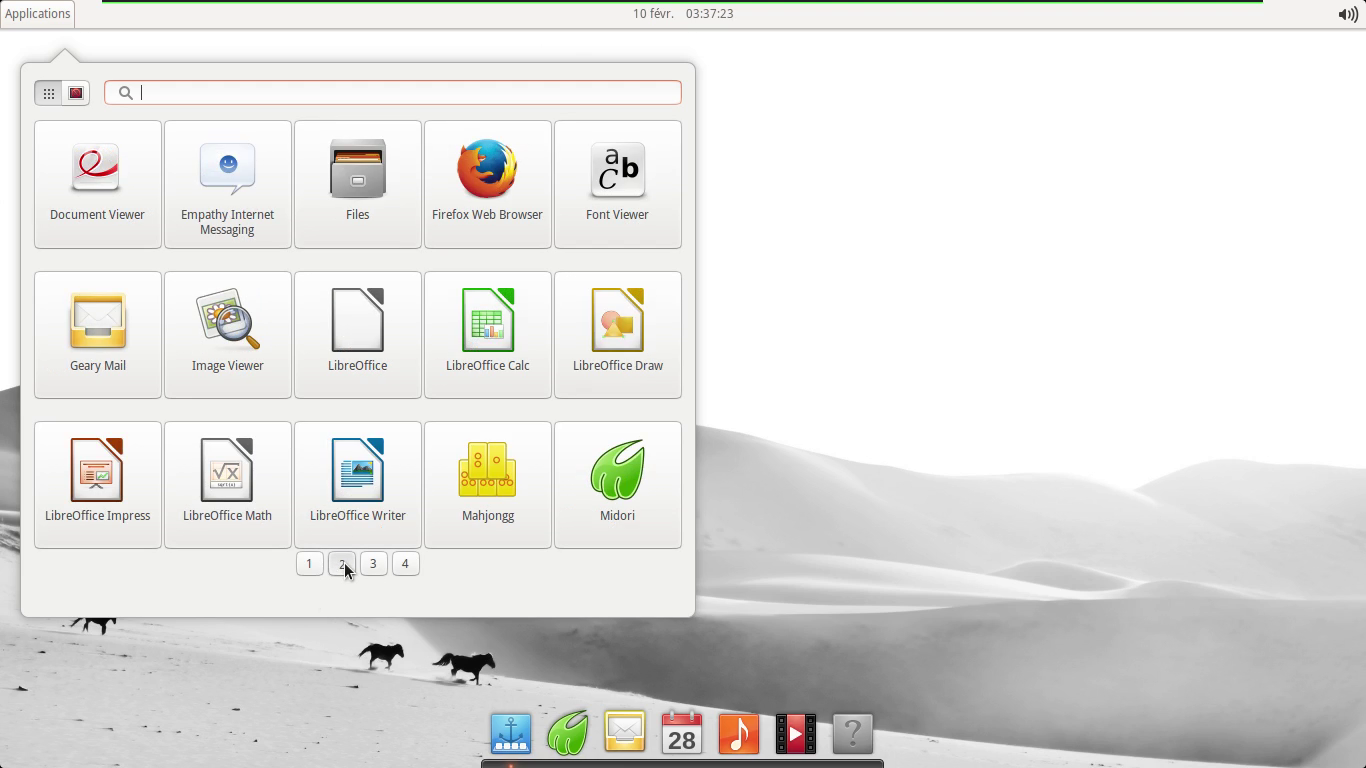Launch Geary Mail from launcher grid
Screen dimensions: 1366x768
tap(98, 335)
